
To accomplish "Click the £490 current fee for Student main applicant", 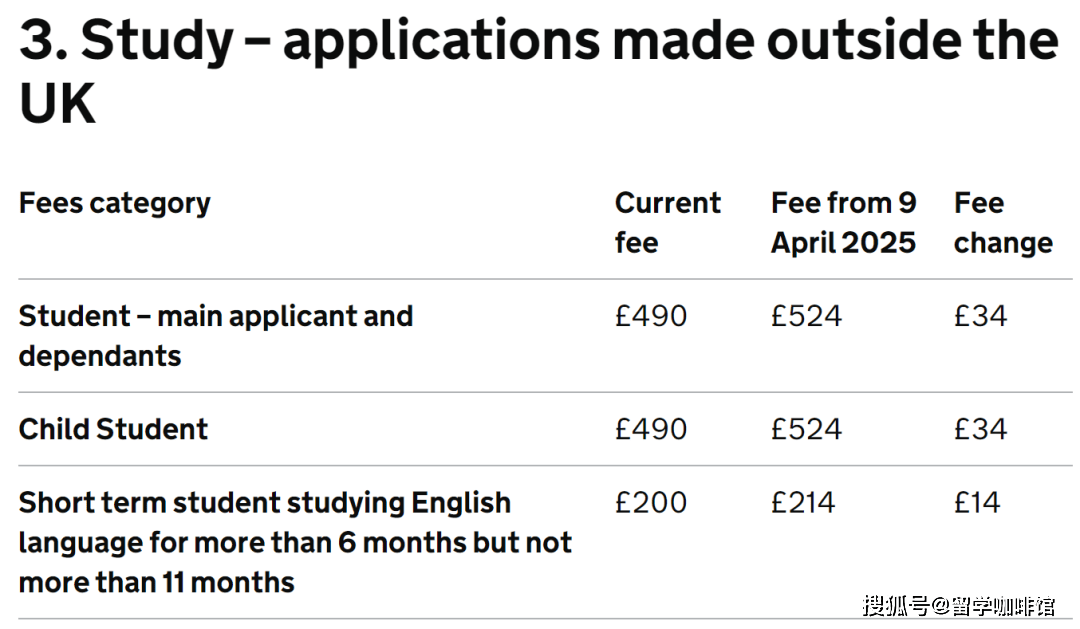I will tap(651, 316).
